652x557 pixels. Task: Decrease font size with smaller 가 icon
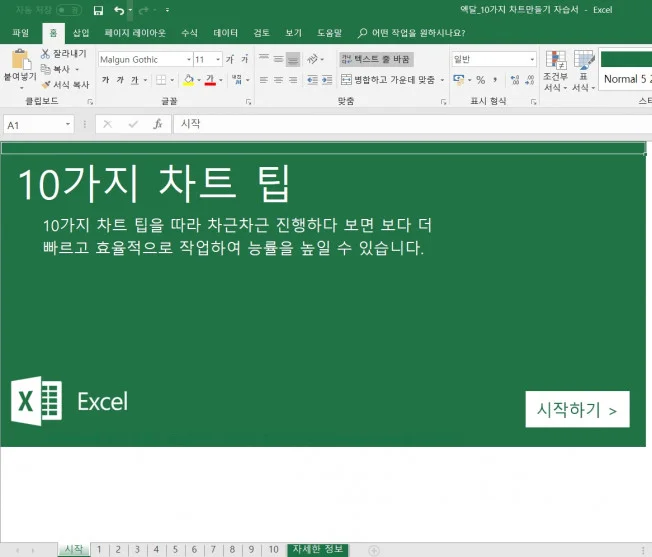point(244,59)
